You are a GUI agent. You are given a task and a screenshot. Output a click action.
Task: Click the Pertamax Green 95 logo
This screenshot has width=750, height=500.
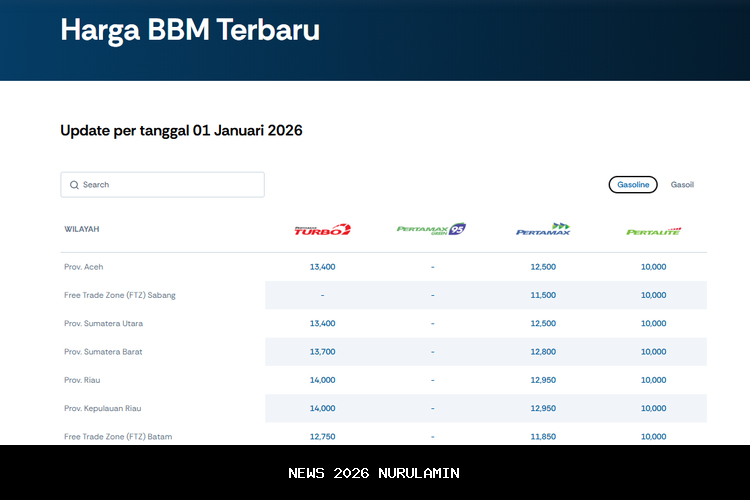click(x=431, y=229)
